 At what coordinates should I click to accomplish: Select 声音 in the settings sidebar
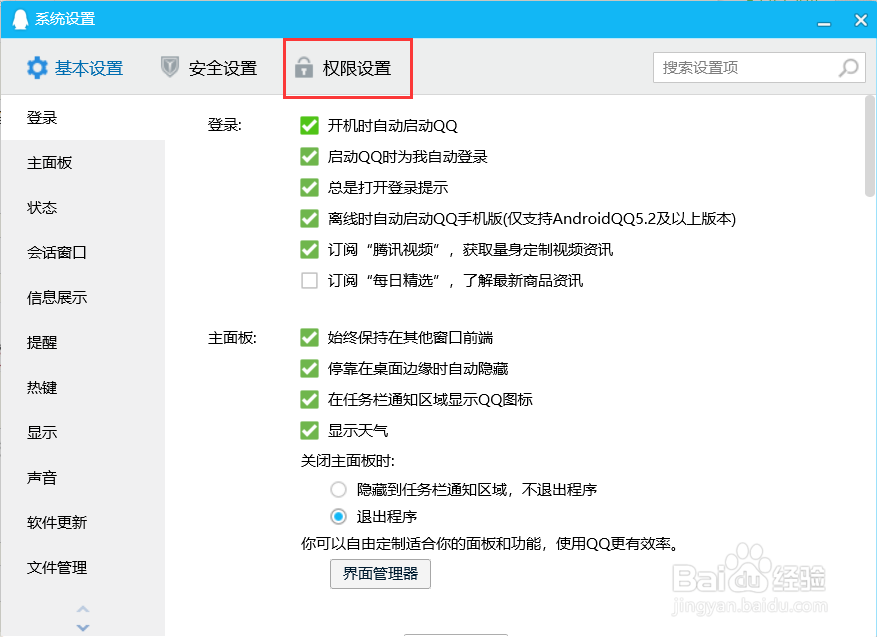tap(42, 477)
